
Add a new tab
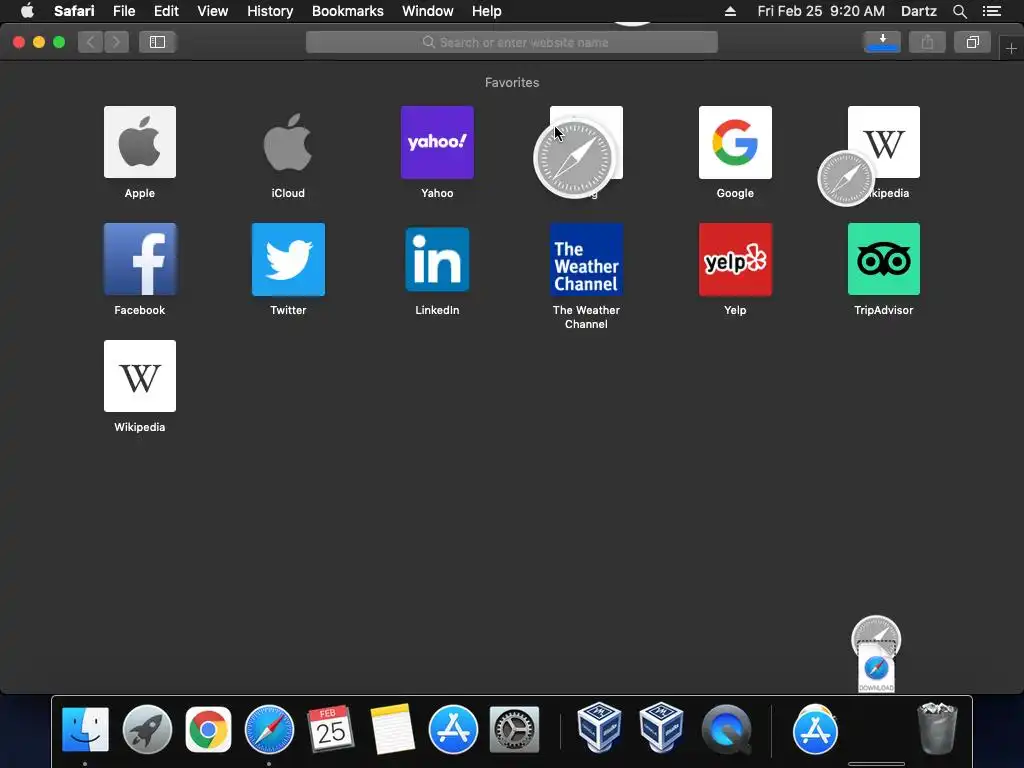[x=1011, y=49]
